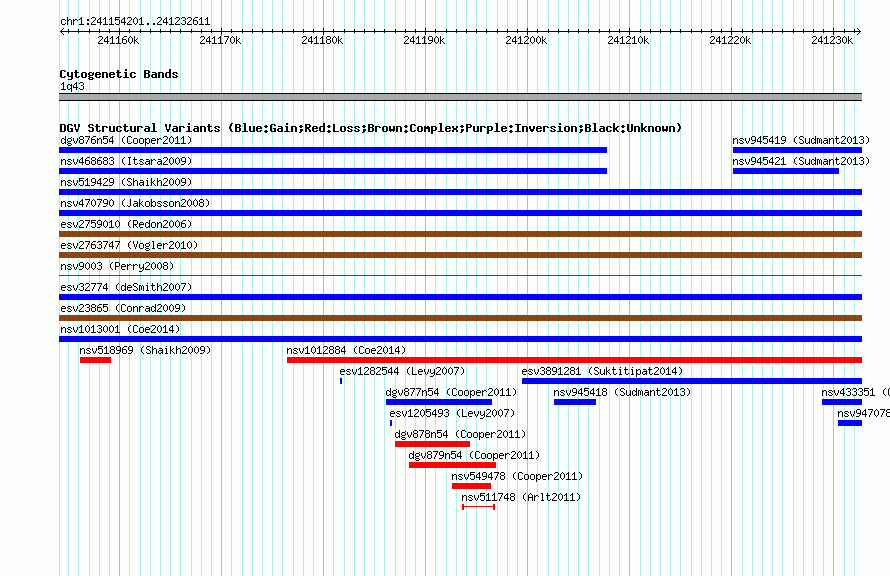
Task: Click blue bar under nsv945418
Action: [575, 402]
